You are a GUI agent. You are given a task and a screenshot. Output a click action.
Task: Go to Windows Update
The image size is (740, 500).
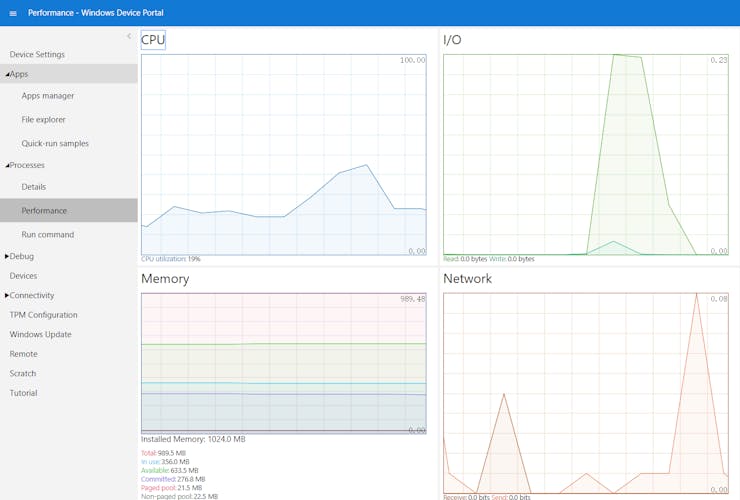(x=41, y=334)
